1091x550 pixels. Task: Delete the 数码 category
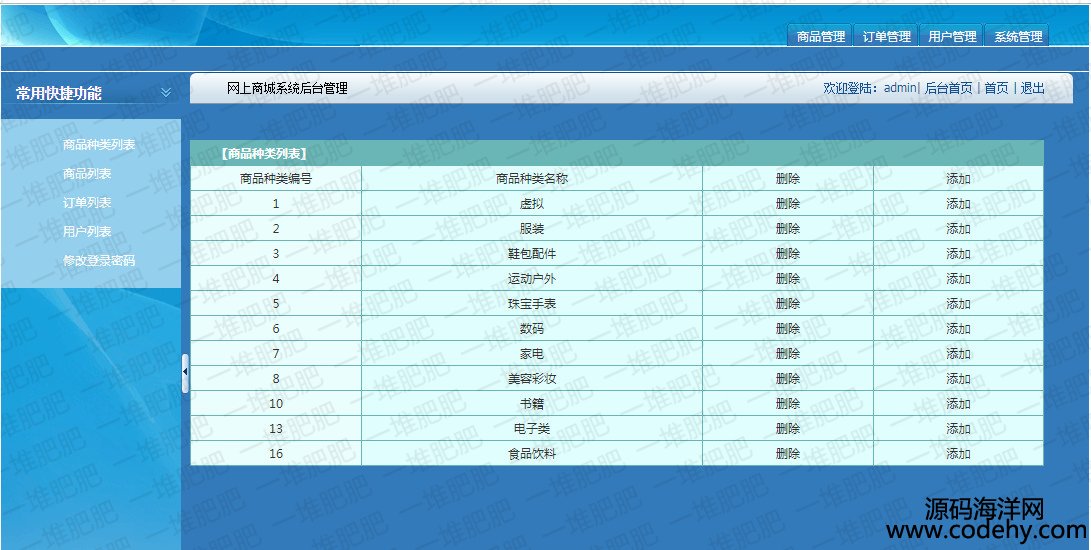point(788,329)
